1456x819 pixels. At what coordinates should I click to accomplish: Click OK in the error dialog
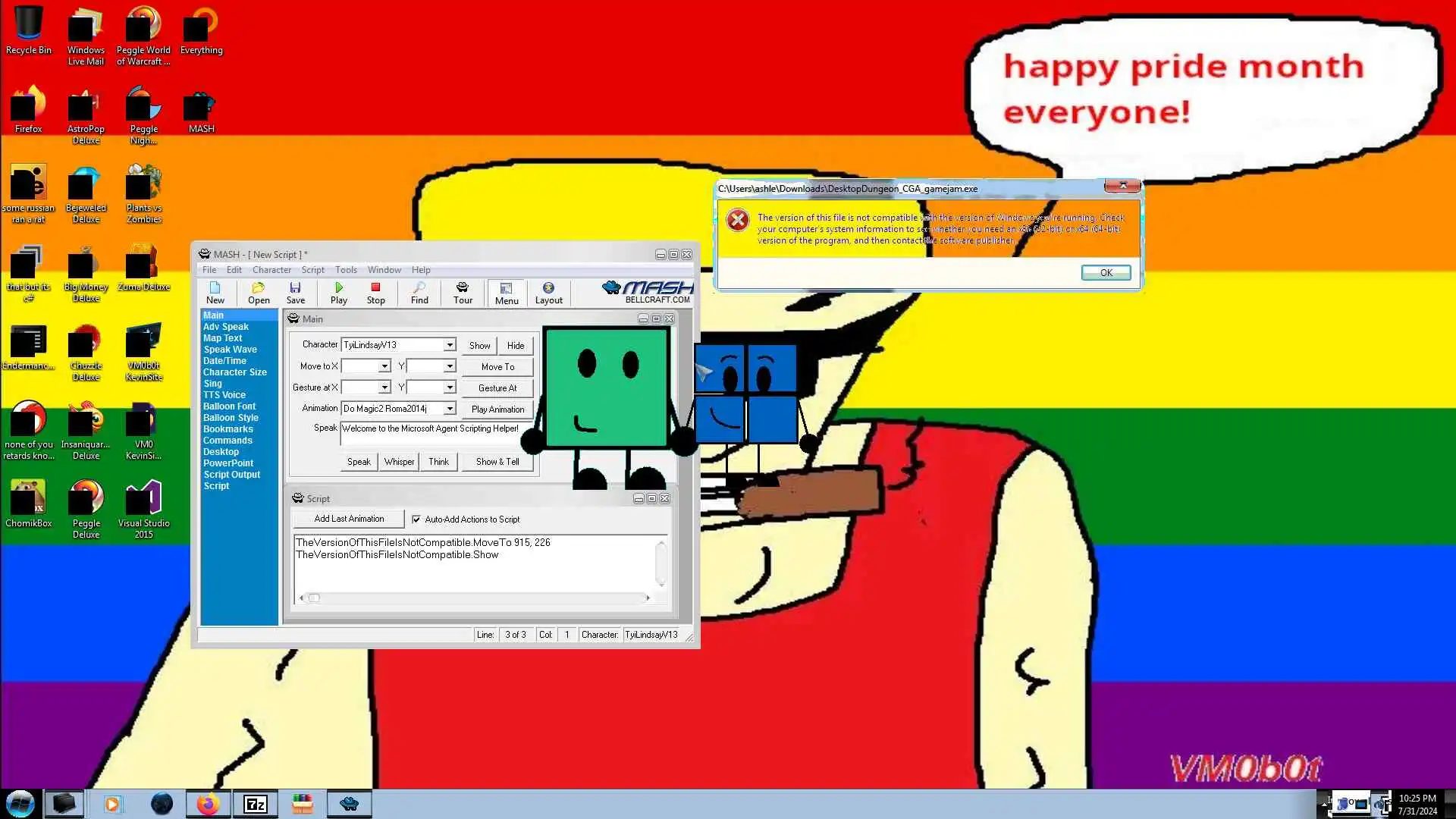pos(1106,273)
